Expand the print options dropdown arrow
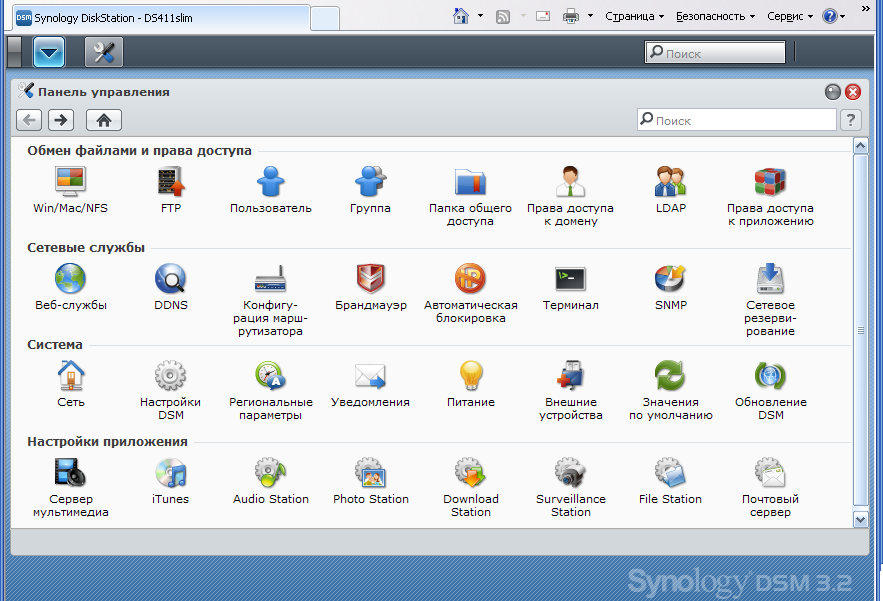This screenshot has height=601, width=883. 590,16
